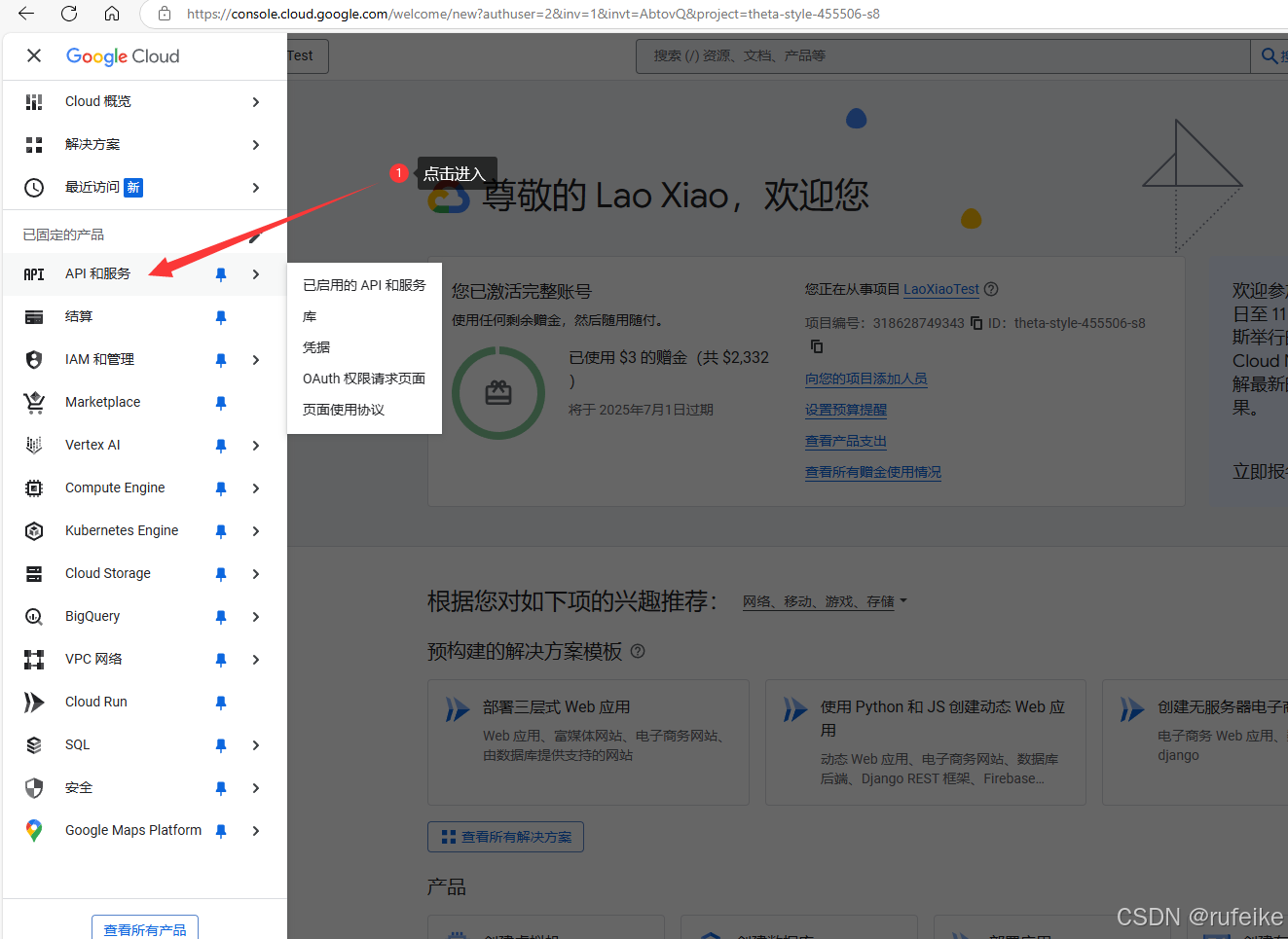Select 已启用的 API 和服务 submenu item
This screenshot has width=1288, height=939.
coord(364,285)
